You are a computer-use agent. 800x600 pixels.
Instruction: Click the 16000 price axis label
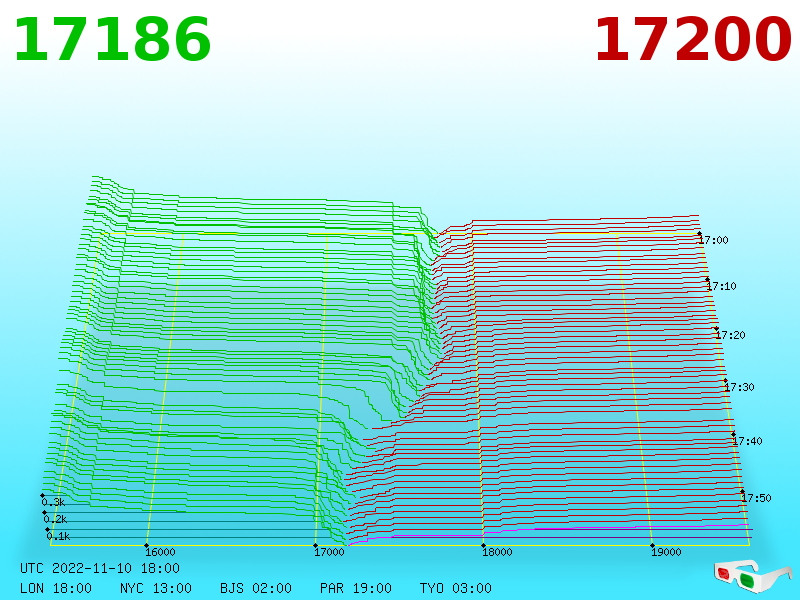click(x=160, y=552)
